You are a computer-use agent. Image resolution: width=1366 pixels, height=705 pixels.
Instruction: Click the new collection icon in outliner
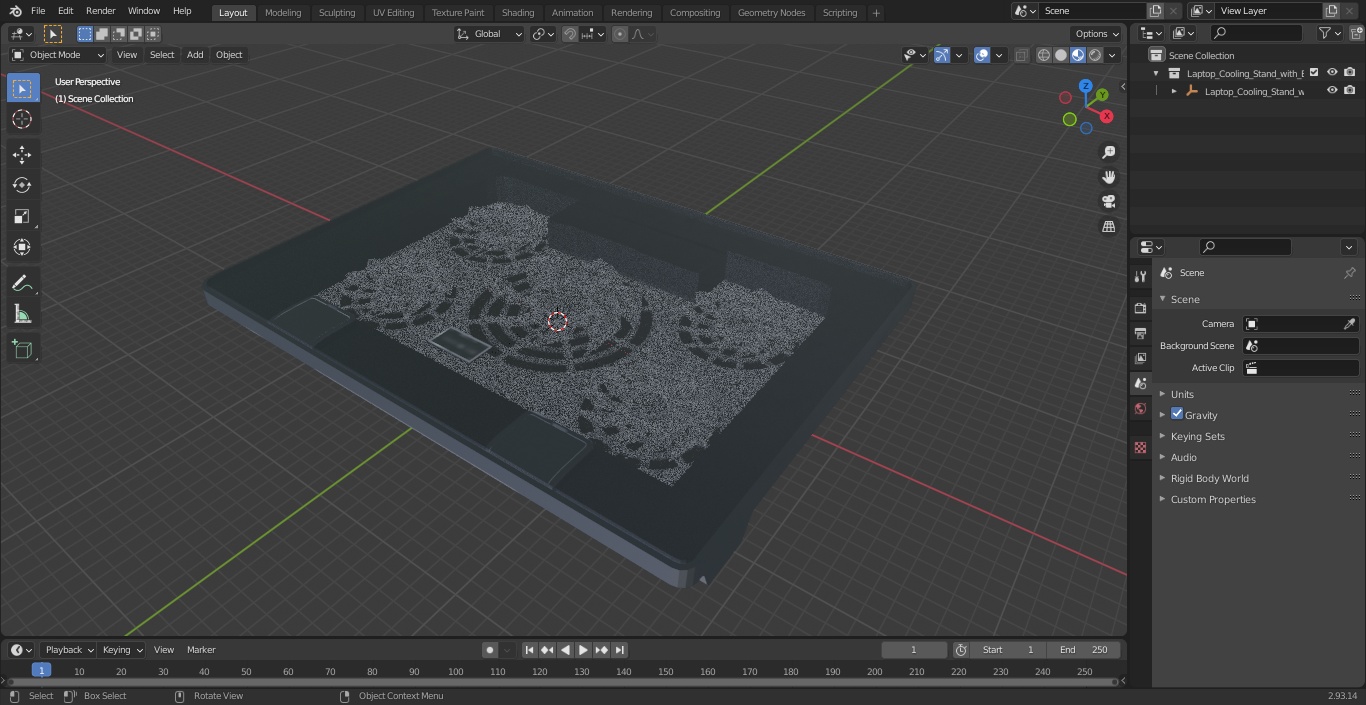1357,33
